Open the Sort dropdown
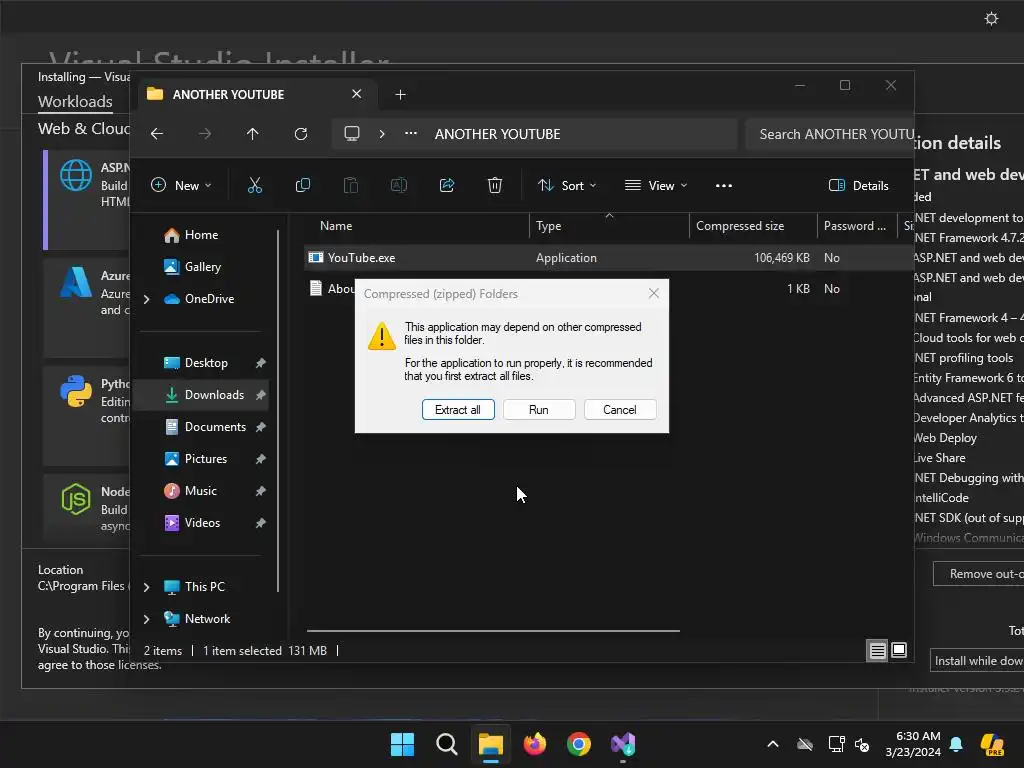This screenshot has height=768, width=1024. 567,185
